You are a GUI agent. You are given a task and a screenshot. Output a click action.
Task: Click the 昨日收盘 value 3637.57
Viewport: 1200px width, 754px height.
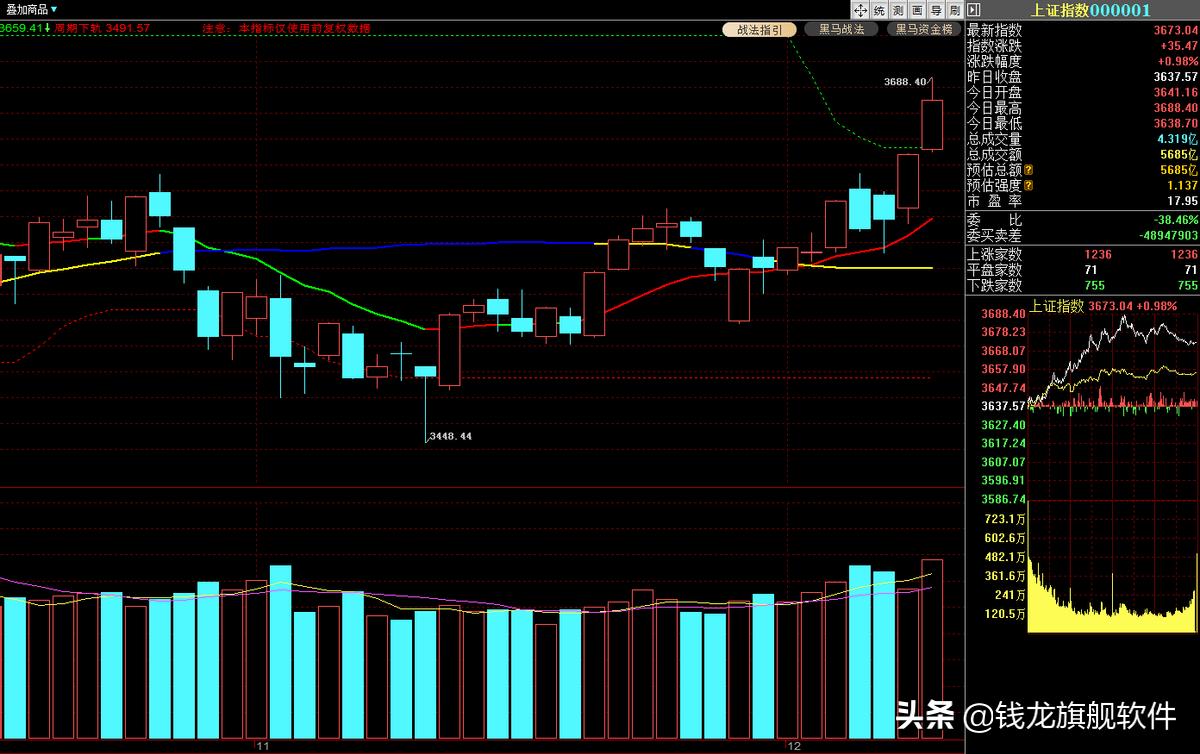tap(1175, 77)
